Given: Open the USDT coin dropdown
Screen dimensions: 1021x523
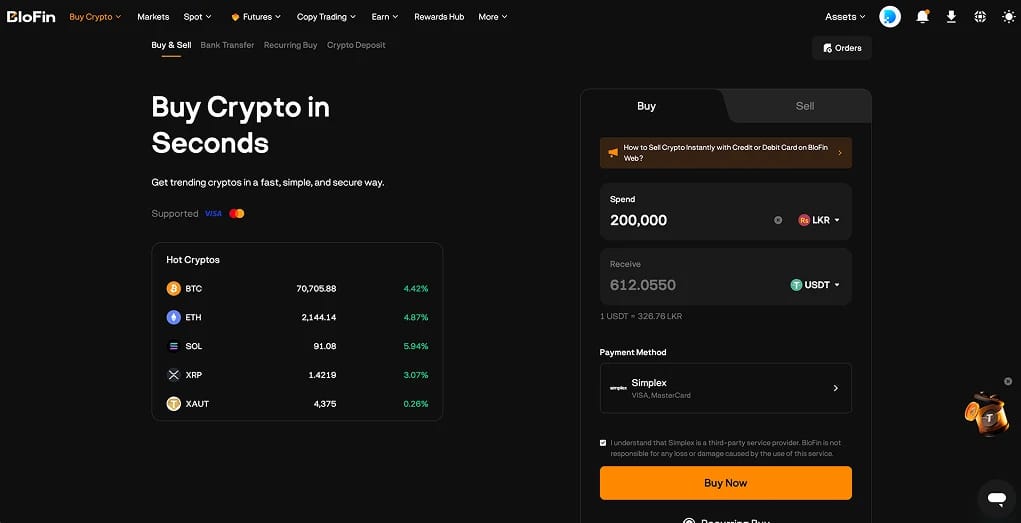Looking at the screenshot, I should click(x=815, y=285).
